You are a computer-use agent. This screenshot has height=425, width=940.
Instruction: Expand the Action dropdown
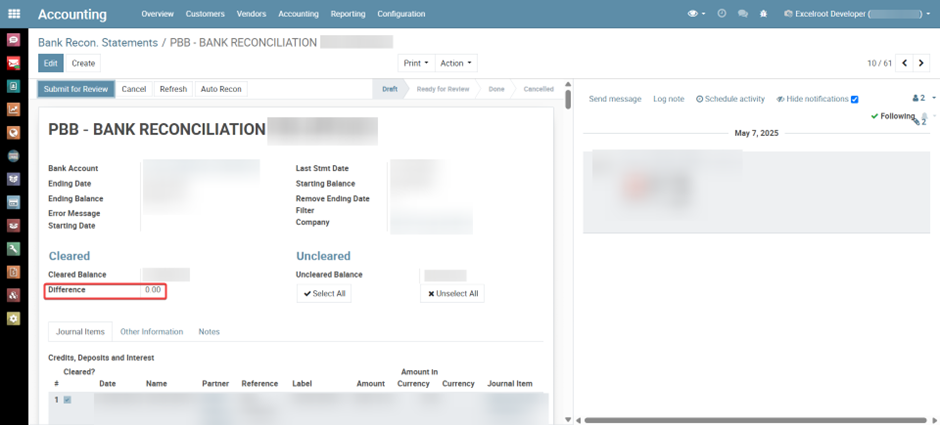click(456, 63)
